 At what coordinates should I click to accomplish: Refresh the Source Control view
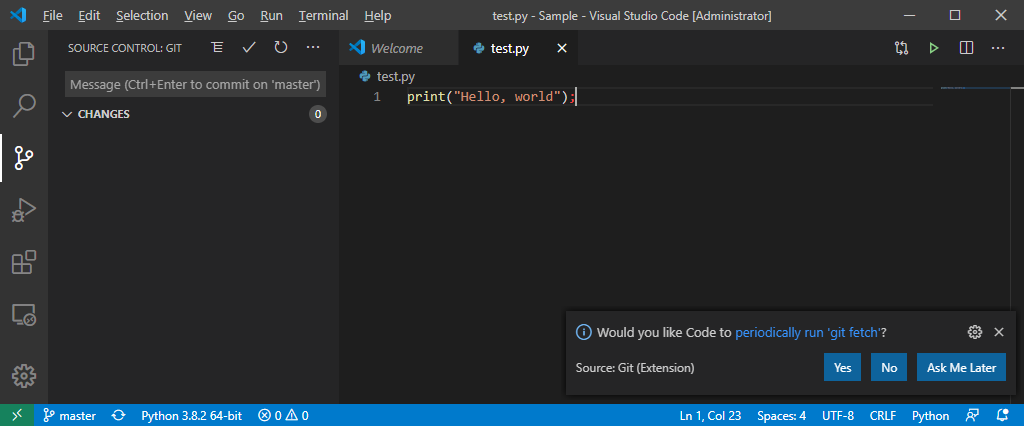pos(281,48)
